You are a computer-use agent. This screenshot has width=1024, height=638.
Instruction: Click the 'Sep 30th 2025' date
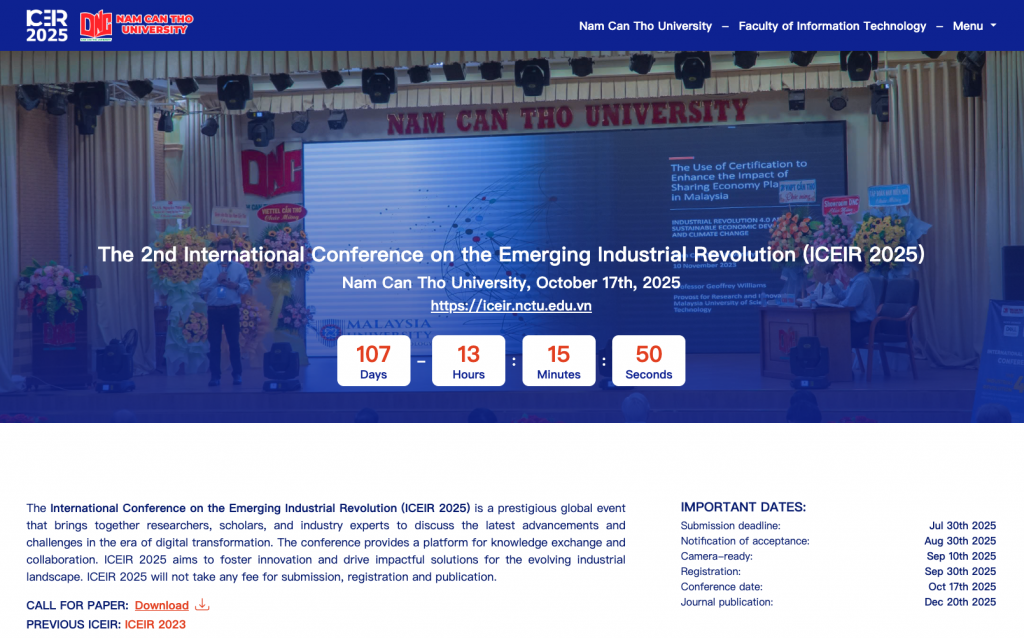point(961,571)
